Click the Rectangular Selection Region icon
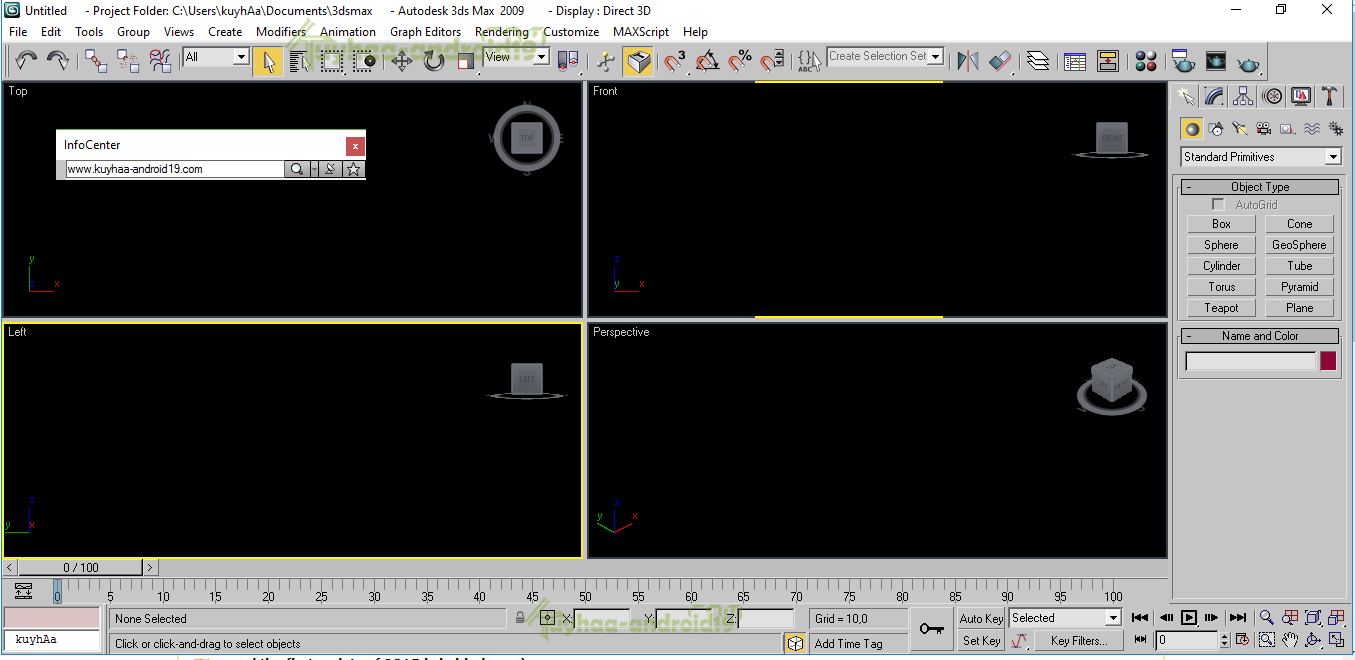The width and height of the screenshot is (1355, 660). point(331,61)
